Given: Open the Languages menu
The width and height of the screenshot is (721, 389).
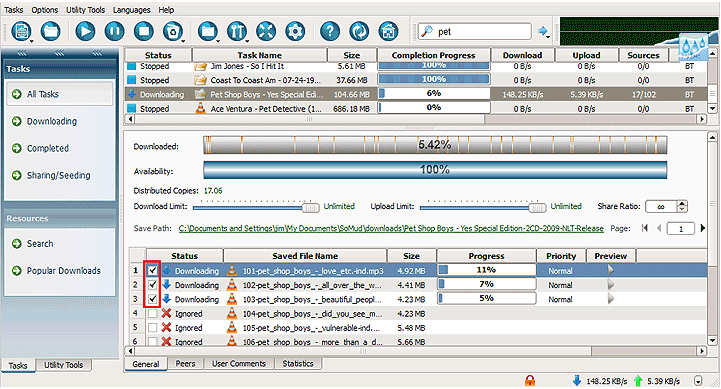Looking at the screenshot, I should coord(132,10).
